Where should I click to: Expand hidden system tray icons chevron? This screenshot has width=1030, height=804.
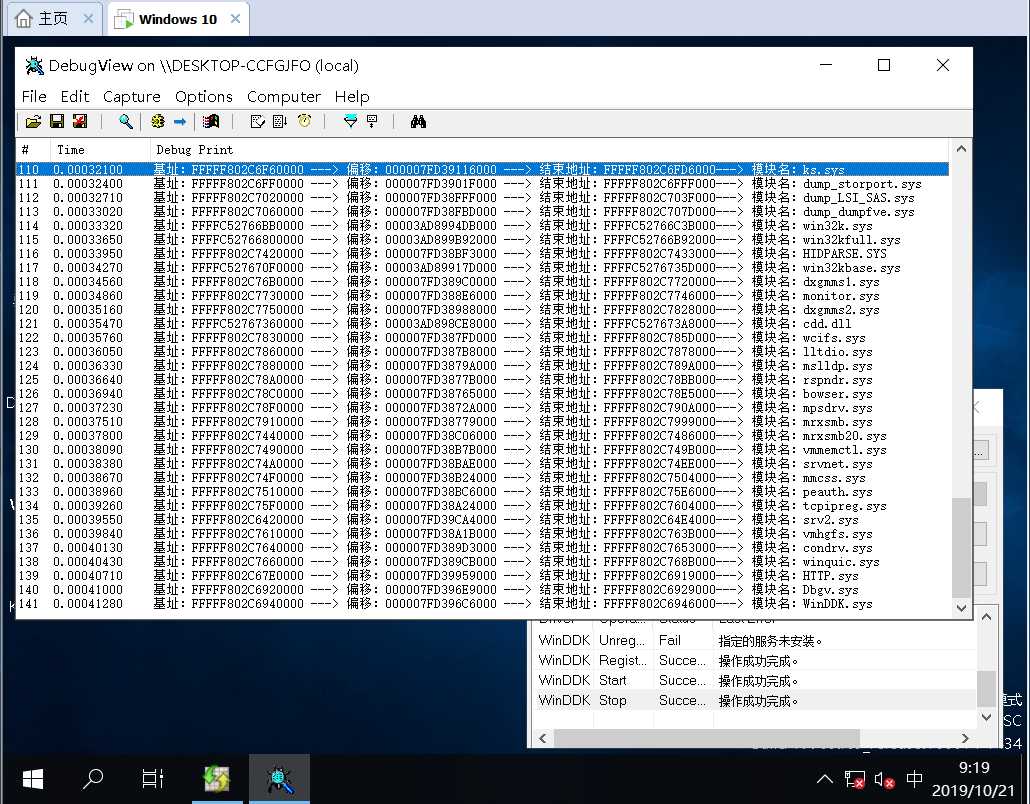[824, 780]
